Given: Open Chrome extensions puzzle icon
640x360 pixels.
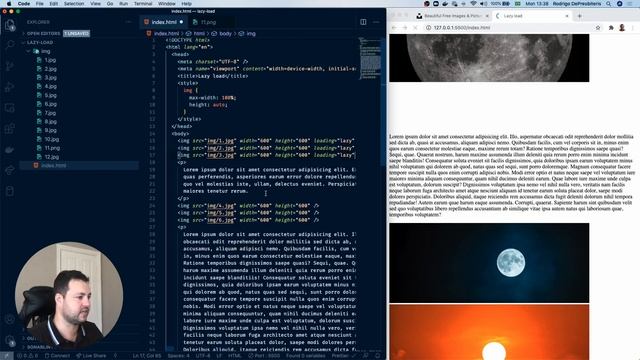Looking at the screenshot, I should 611,28.
